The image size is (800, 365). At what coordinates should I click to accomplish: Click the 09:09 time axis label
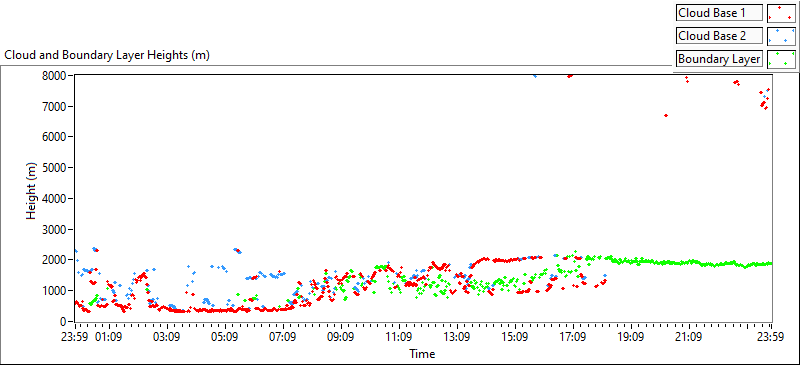point(341,337)
